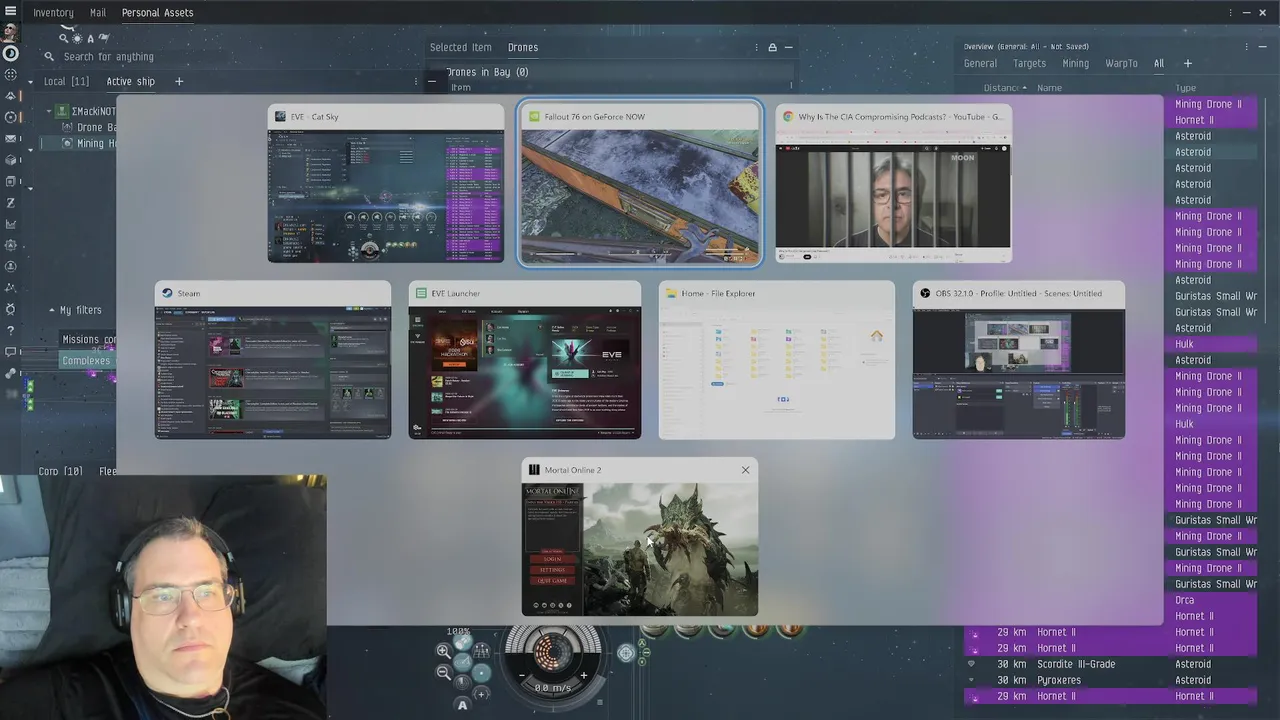The height and width of the screenshot is (720, 1280).
Task: Switch to the Steam window
Action: tap(273, 360)
